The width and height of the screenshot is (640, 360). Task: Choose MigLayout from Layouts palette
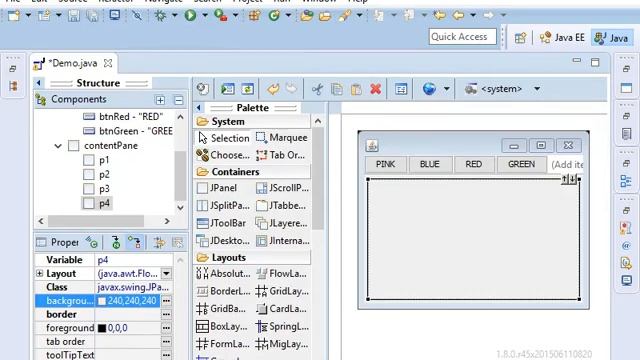[x=282, y=344]
